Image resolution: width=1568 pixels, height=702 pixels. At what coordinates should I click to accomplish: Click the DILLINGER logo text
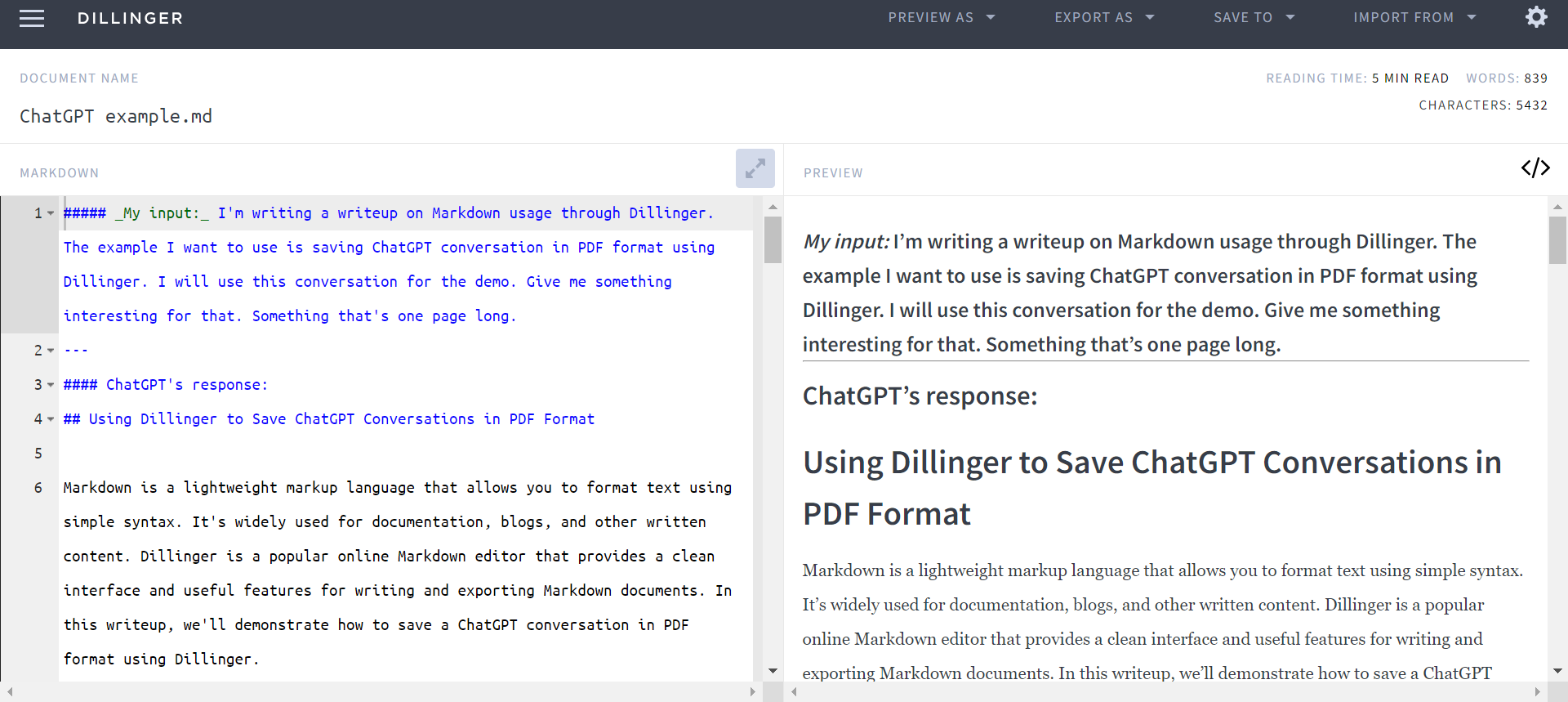[x=130, y=18]
